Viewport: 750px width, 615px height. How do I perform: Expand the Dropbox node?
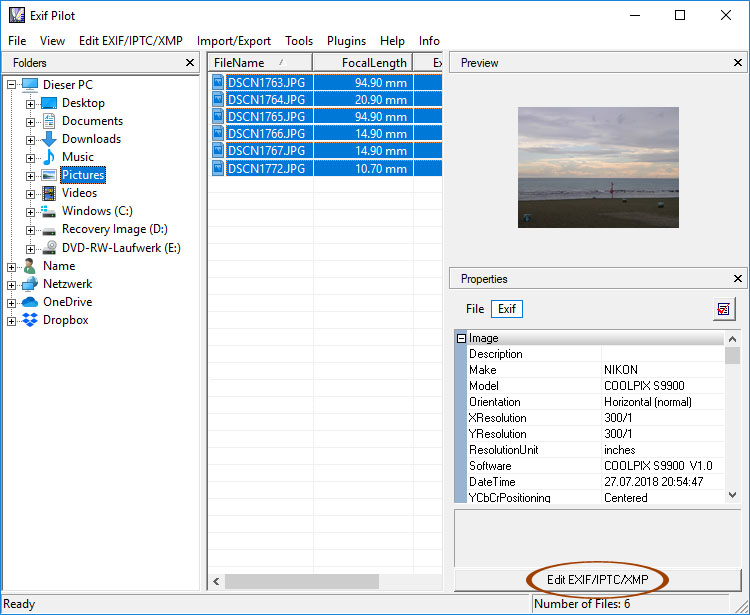(11, 321)
